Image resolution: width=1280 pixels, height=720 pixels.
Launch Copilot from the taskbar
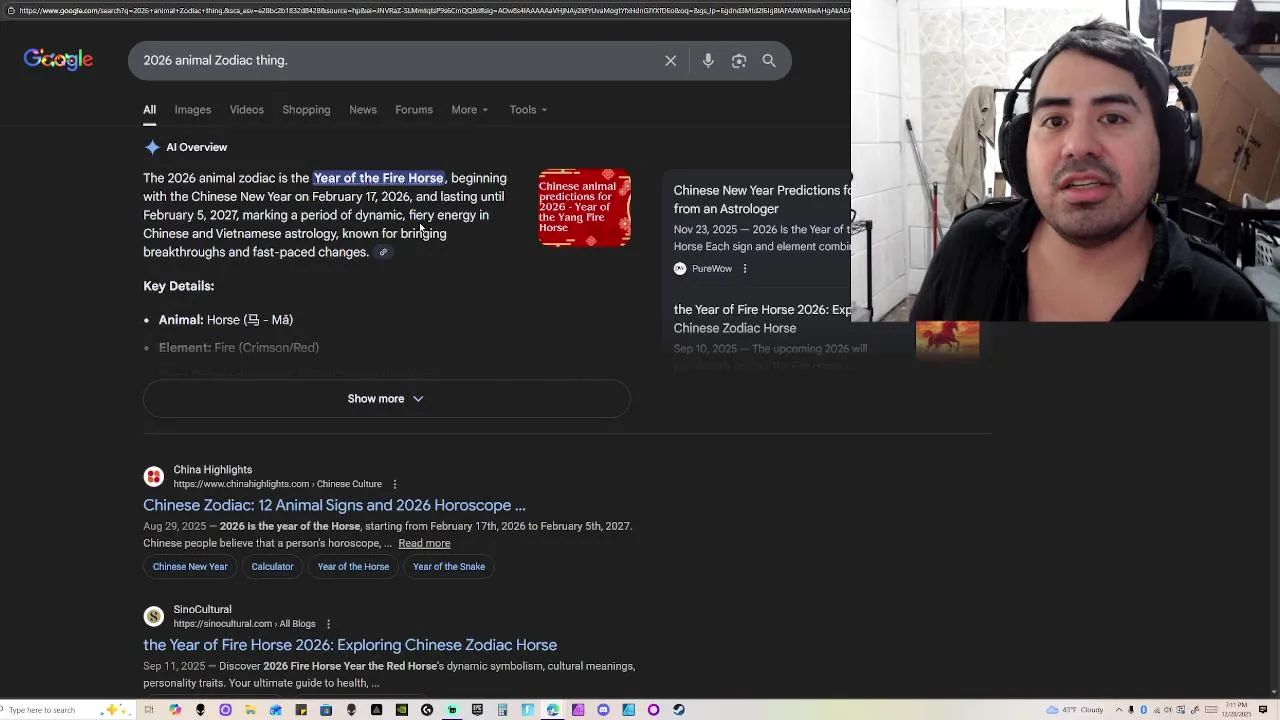point(175,710)
